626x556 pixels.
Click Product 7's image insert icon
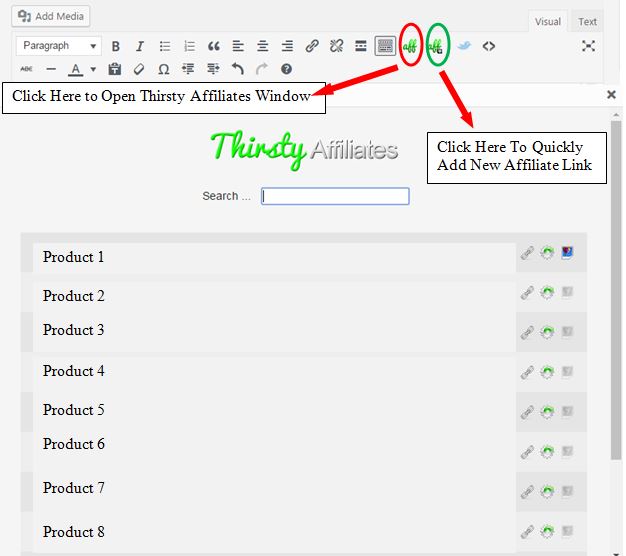[x=567, y=491]
